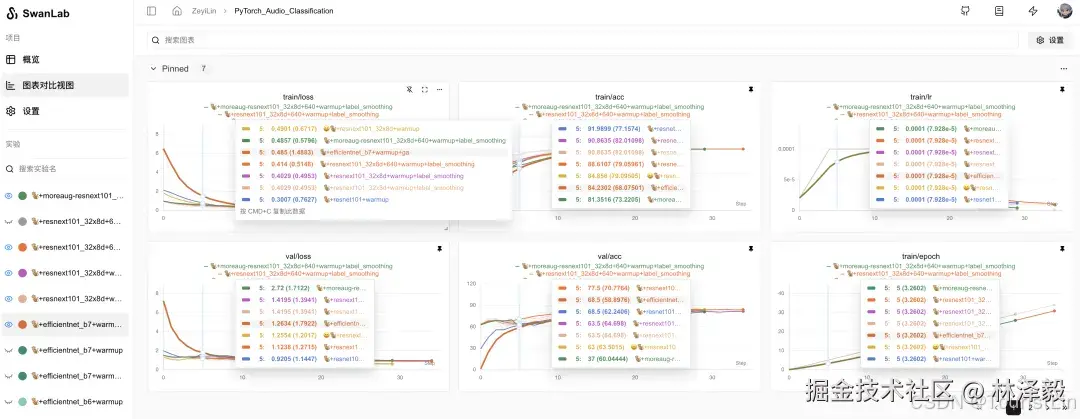Open Pinned section more options menu
1080x419 pixels.
pyautogui.click(x=1064, y=69)
